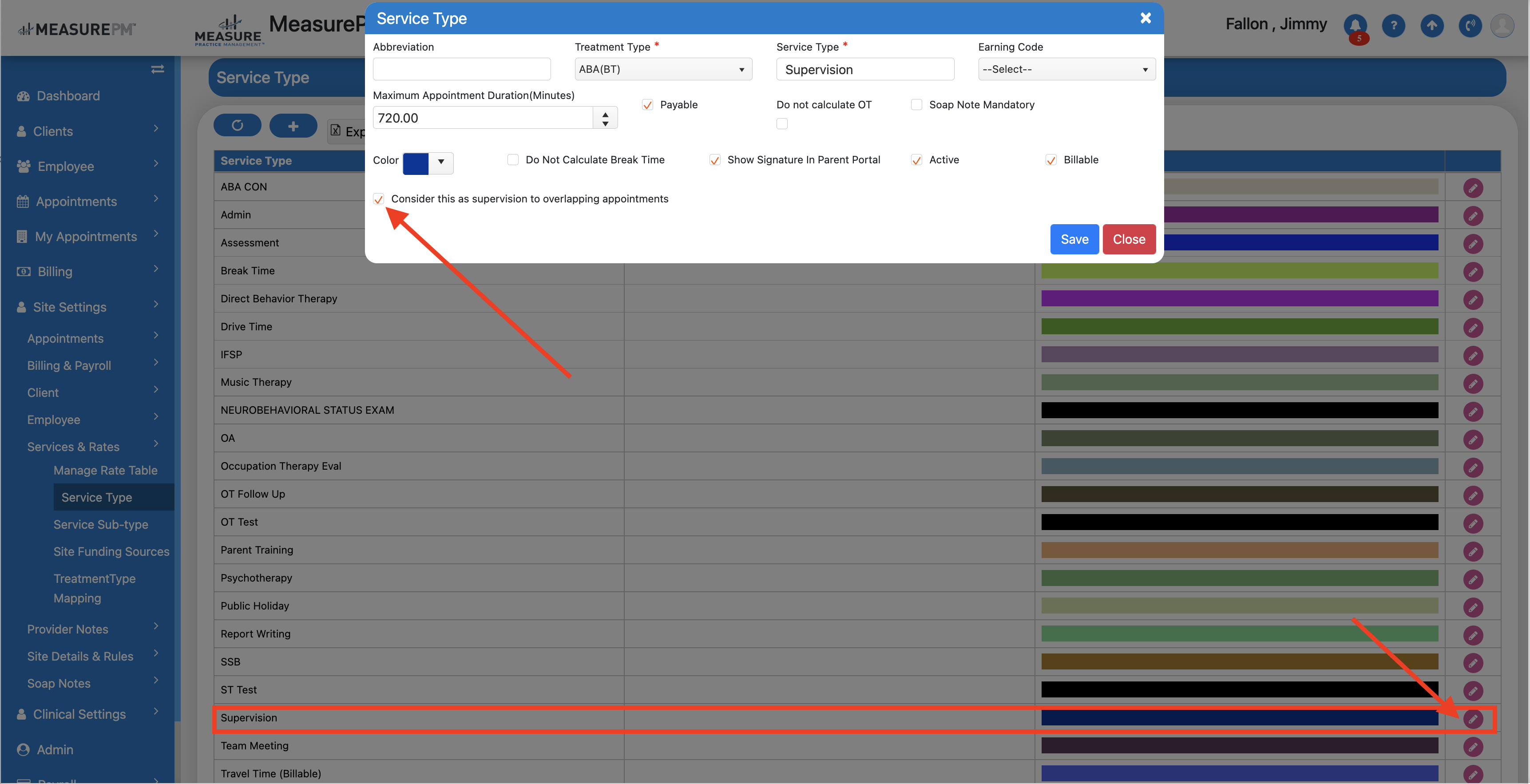The width and height of the screenshot is (1530, 784).
Task: Open Service Sub-type in the sidebar
Action: 101,524
